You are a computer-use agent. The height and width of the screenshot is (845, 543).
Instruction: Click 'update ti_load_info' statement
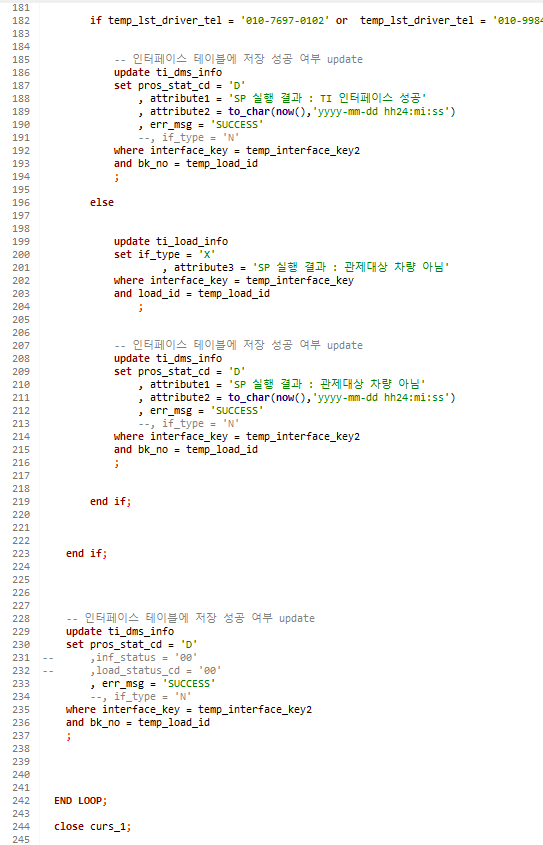tap(171, 241)
